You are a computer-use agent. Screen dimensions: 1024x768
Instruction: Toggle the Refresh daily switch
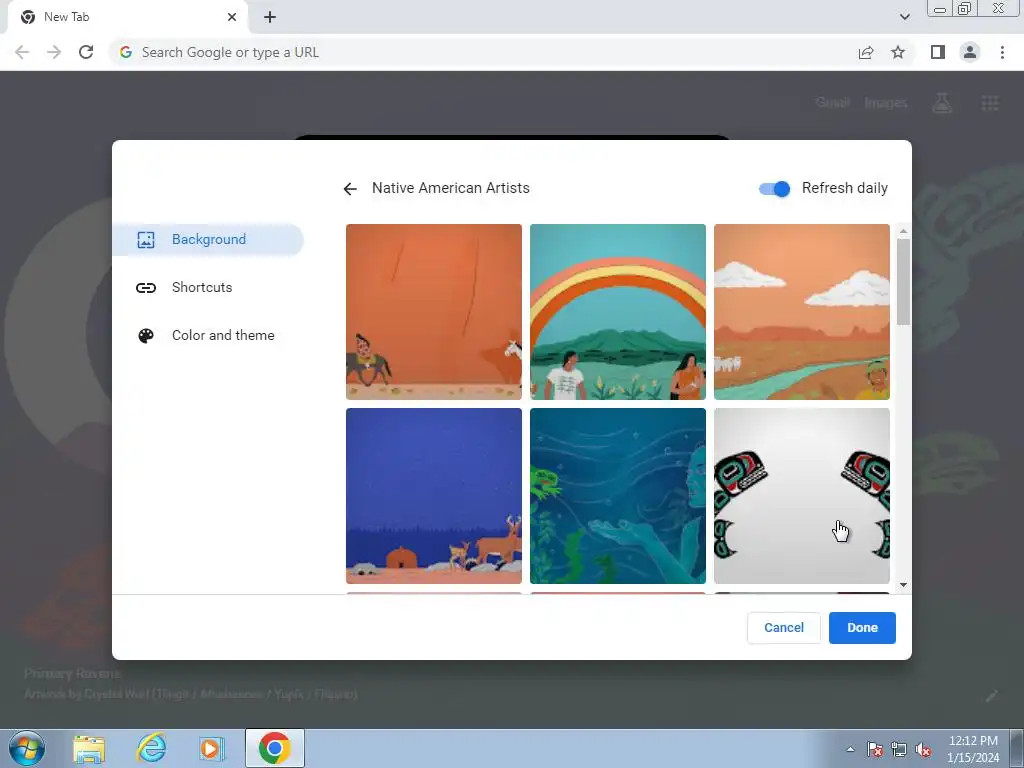click(x=775, y=189)
